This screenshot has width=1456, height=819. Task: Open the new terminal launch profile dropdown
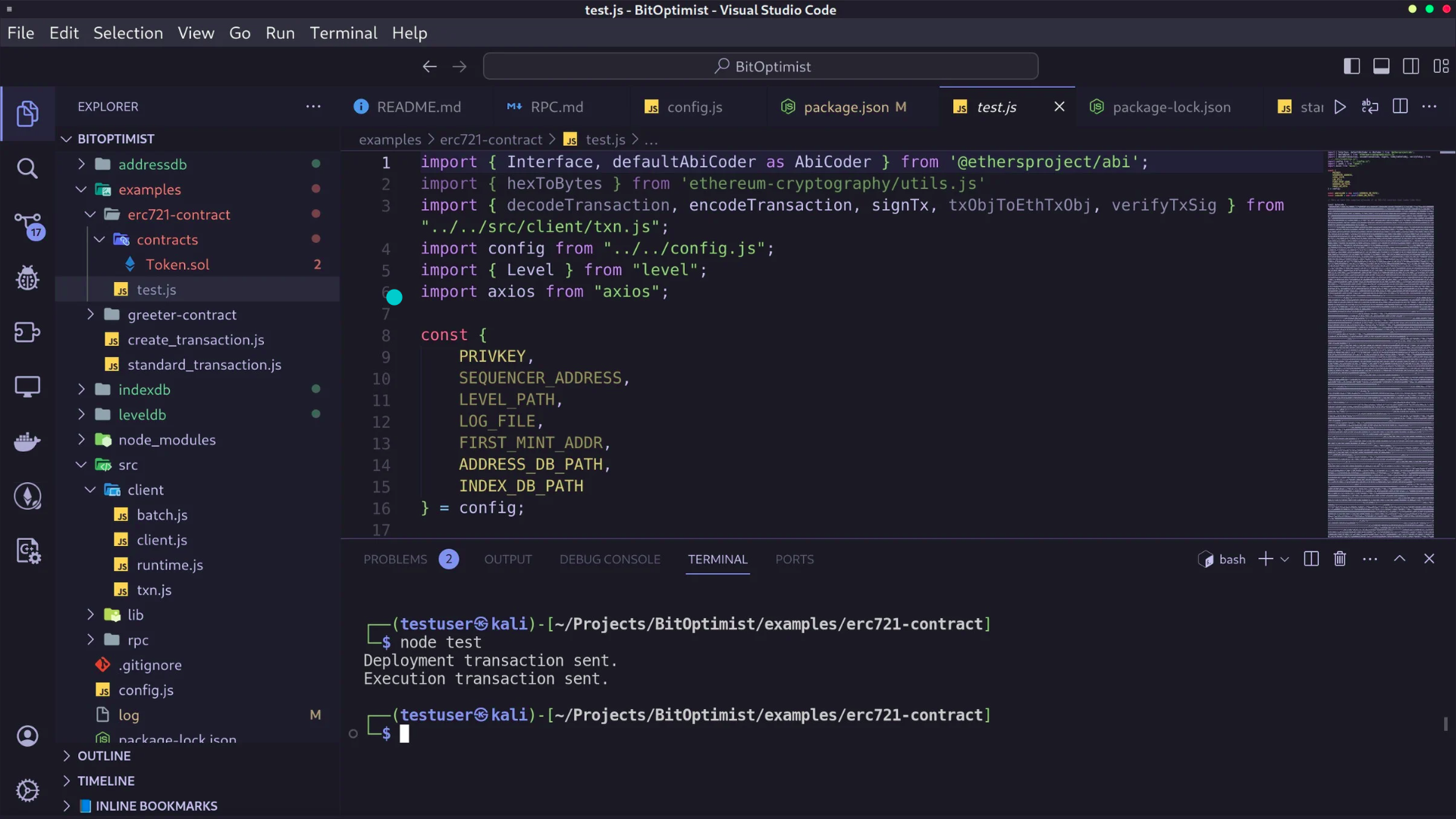1285,560
